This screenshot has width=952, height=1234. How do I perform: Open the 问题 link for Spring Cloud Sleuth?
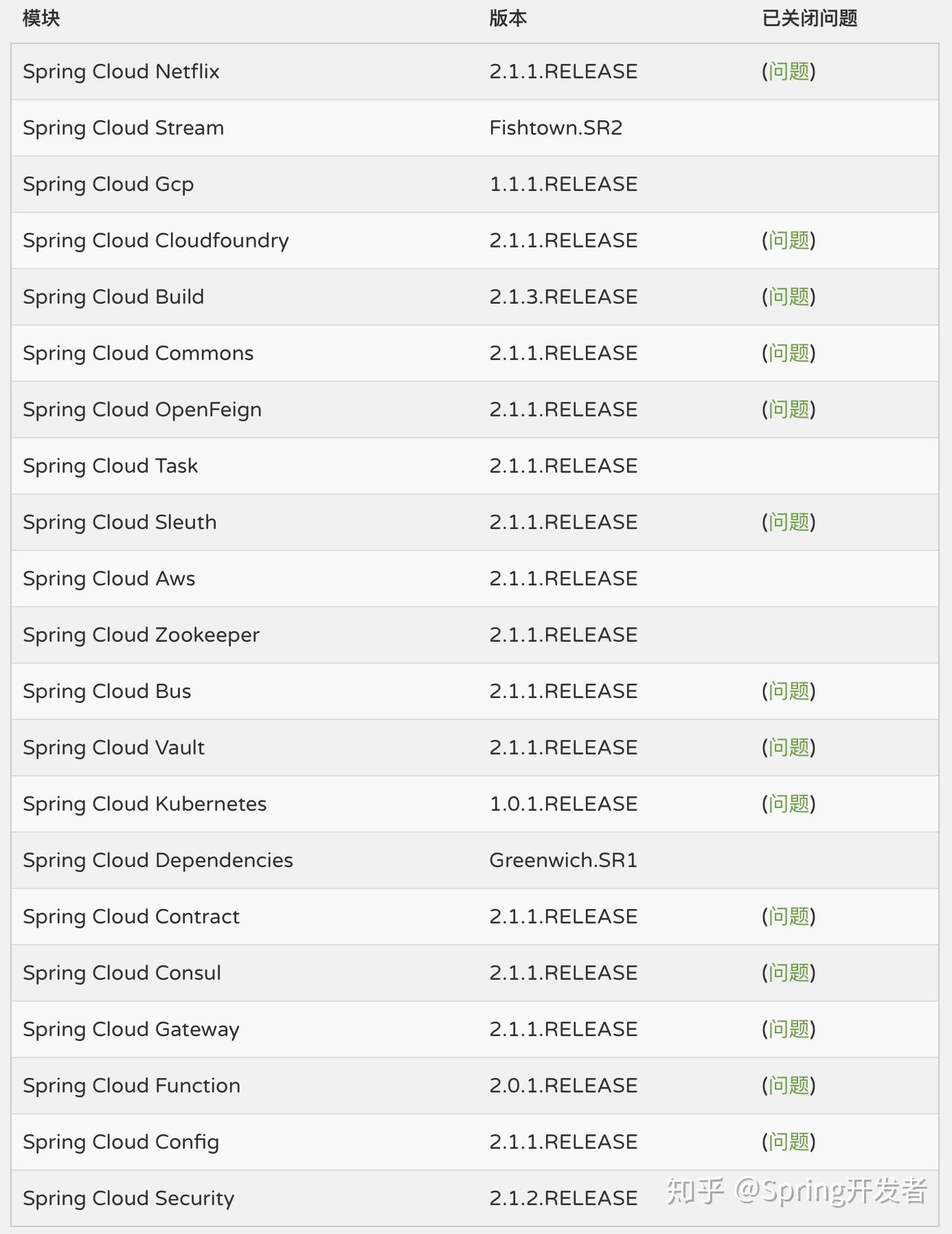pyautogui.click(x=789, y=522)
